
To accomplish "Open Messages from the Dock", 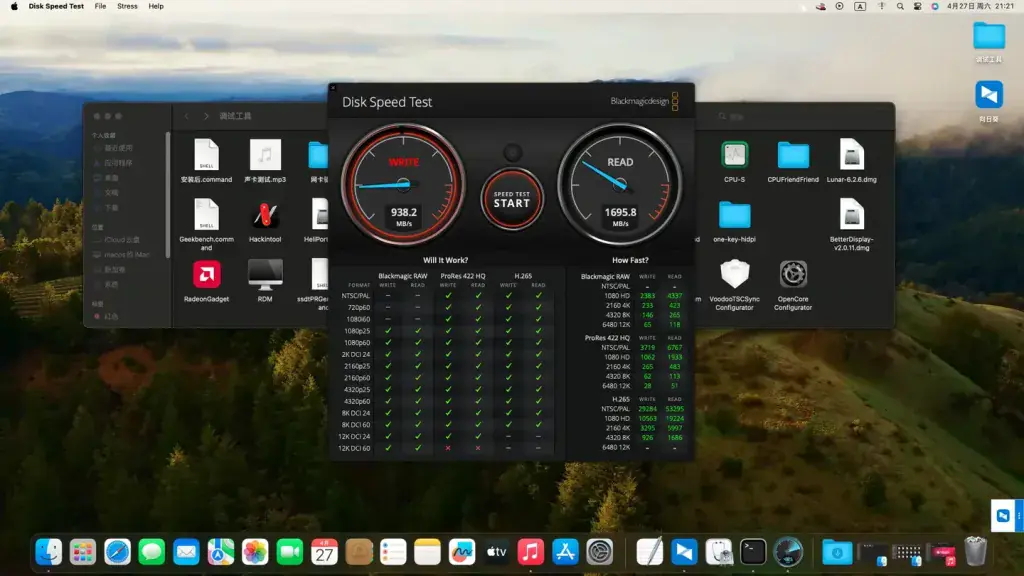I will click(x=152, y=552).
